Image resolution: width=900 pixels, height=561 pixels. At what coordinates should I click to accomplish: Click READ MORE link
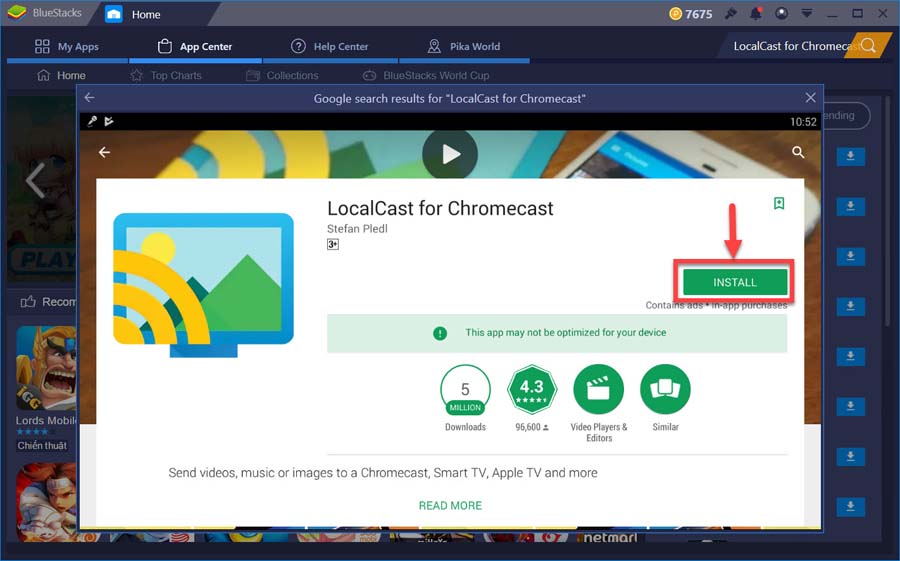(450, 505)
